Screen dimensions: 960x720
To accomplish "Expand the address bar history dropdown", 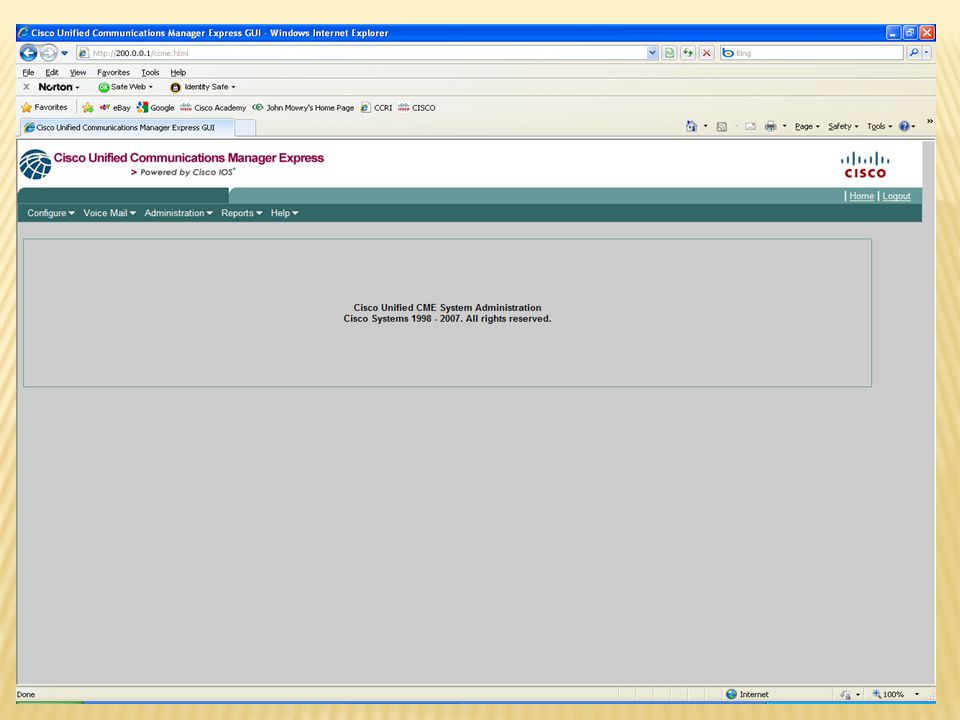I will [652, 53].
